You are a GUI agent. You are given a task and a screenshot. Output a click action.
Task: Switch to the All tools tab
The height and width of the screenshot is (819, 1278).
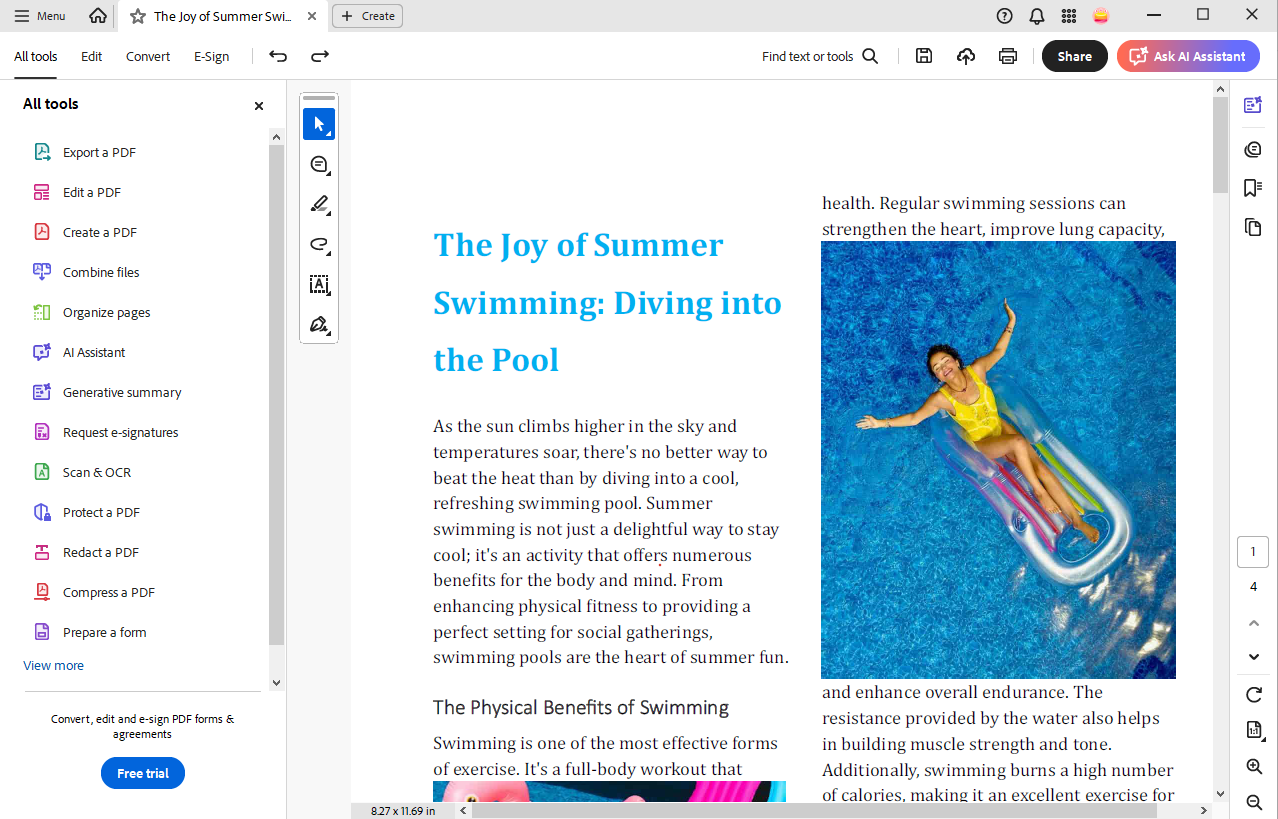click(36, 57)
